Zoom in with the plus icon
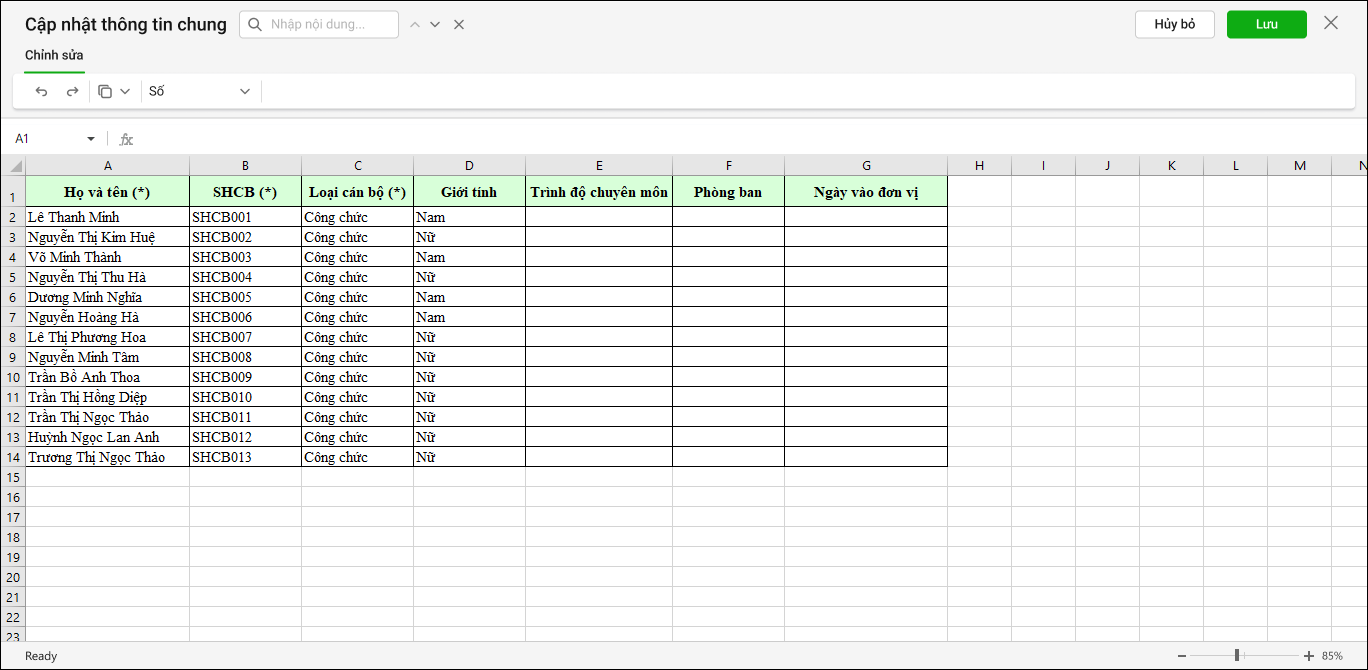Viewport: 1368px width, 670px height. pos(1309,656)
